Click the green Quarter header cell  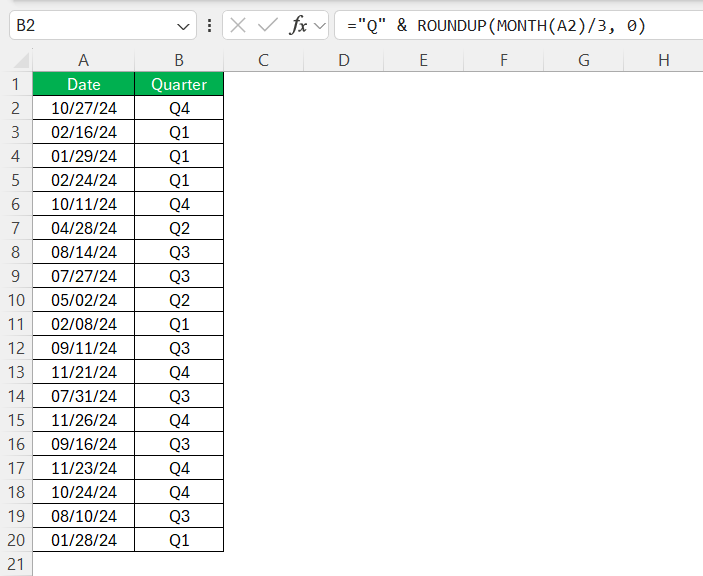[179, 84]
